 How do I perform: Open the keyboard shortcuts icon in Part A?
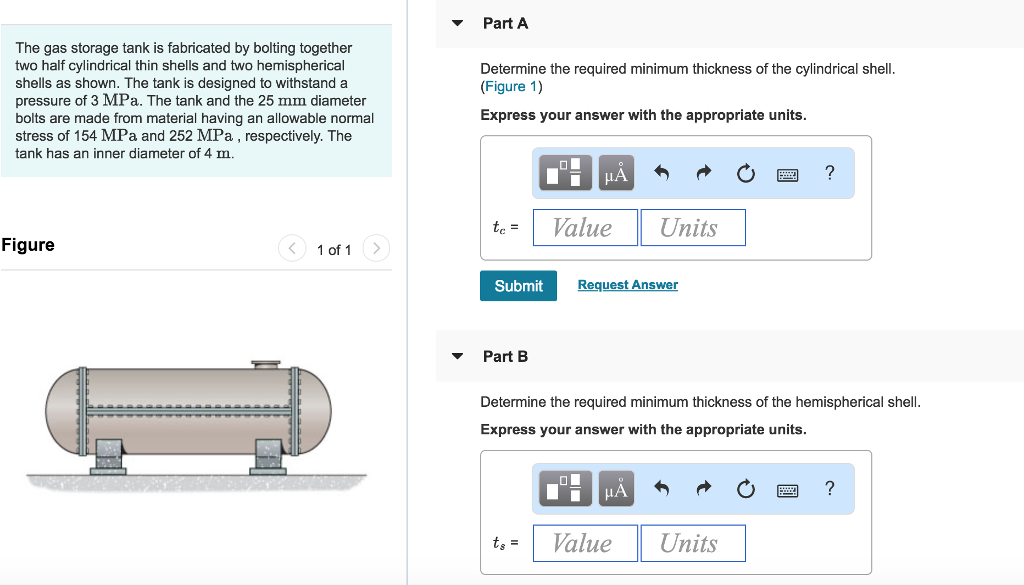[787, 173]
